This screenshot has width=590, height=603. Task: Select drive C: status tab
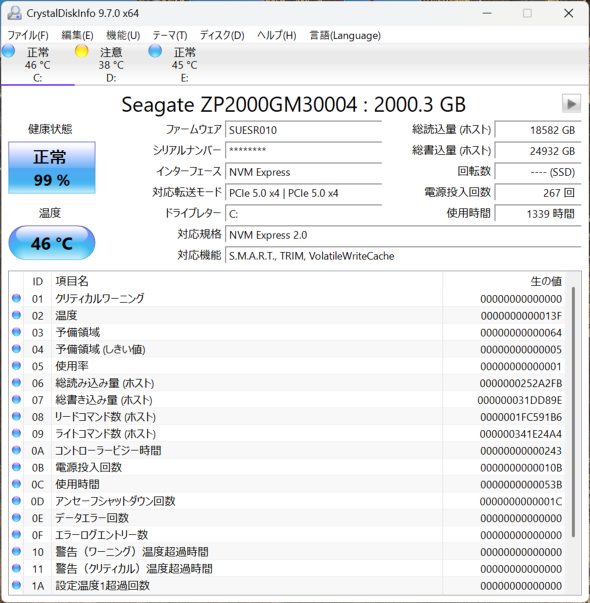tap(37, 64)
